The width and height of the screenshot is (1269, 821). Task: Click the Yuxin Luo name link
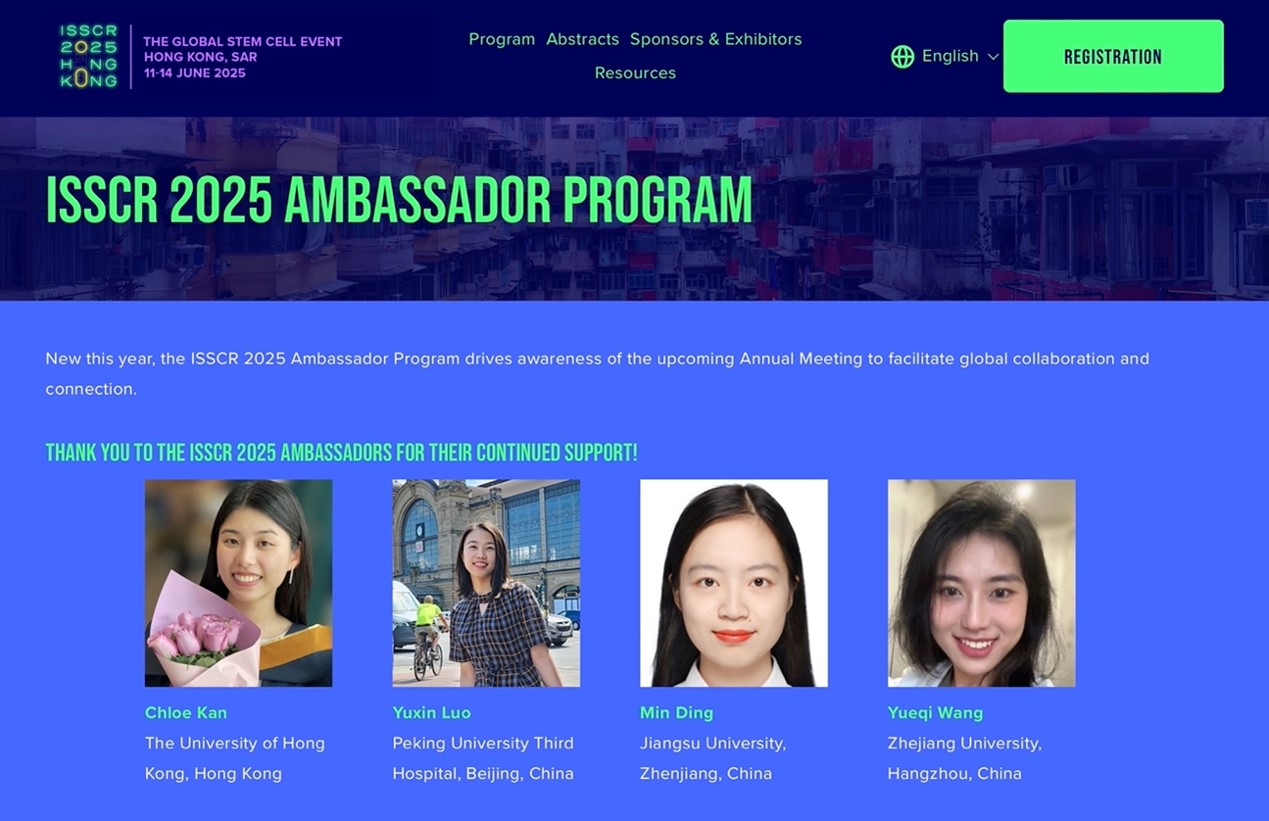click(431, 713)
